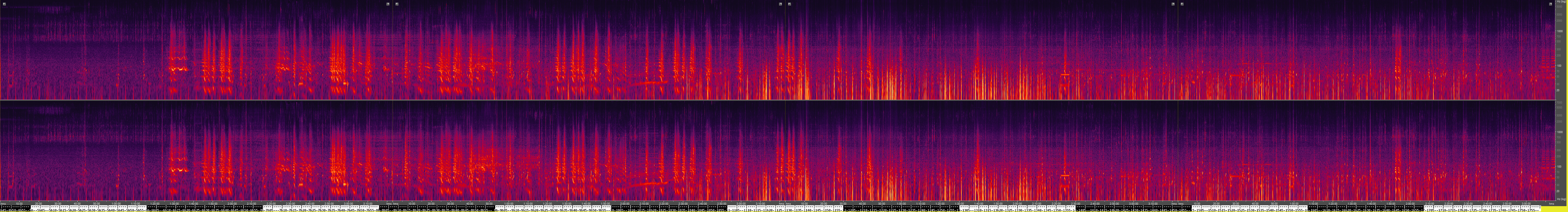The height and width of the screenshot is (212, 1568).
Task: Click 1000 Hz mark on upper frequency scale
Action: point(1560,31)
